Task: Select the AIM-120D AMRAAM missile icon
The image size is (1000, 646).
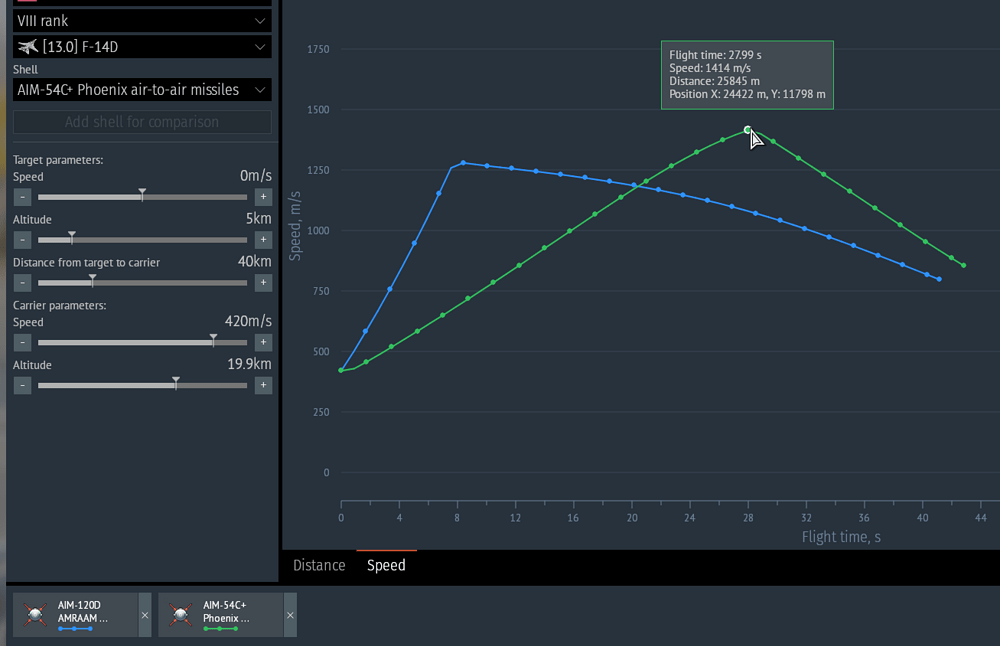Action: 35,615
